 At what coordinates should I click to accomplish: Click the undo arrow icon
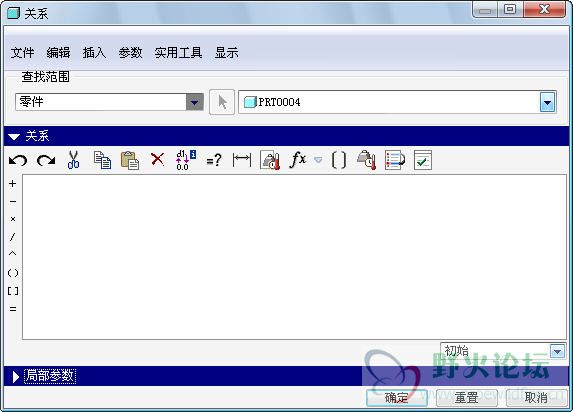[18, 160]
